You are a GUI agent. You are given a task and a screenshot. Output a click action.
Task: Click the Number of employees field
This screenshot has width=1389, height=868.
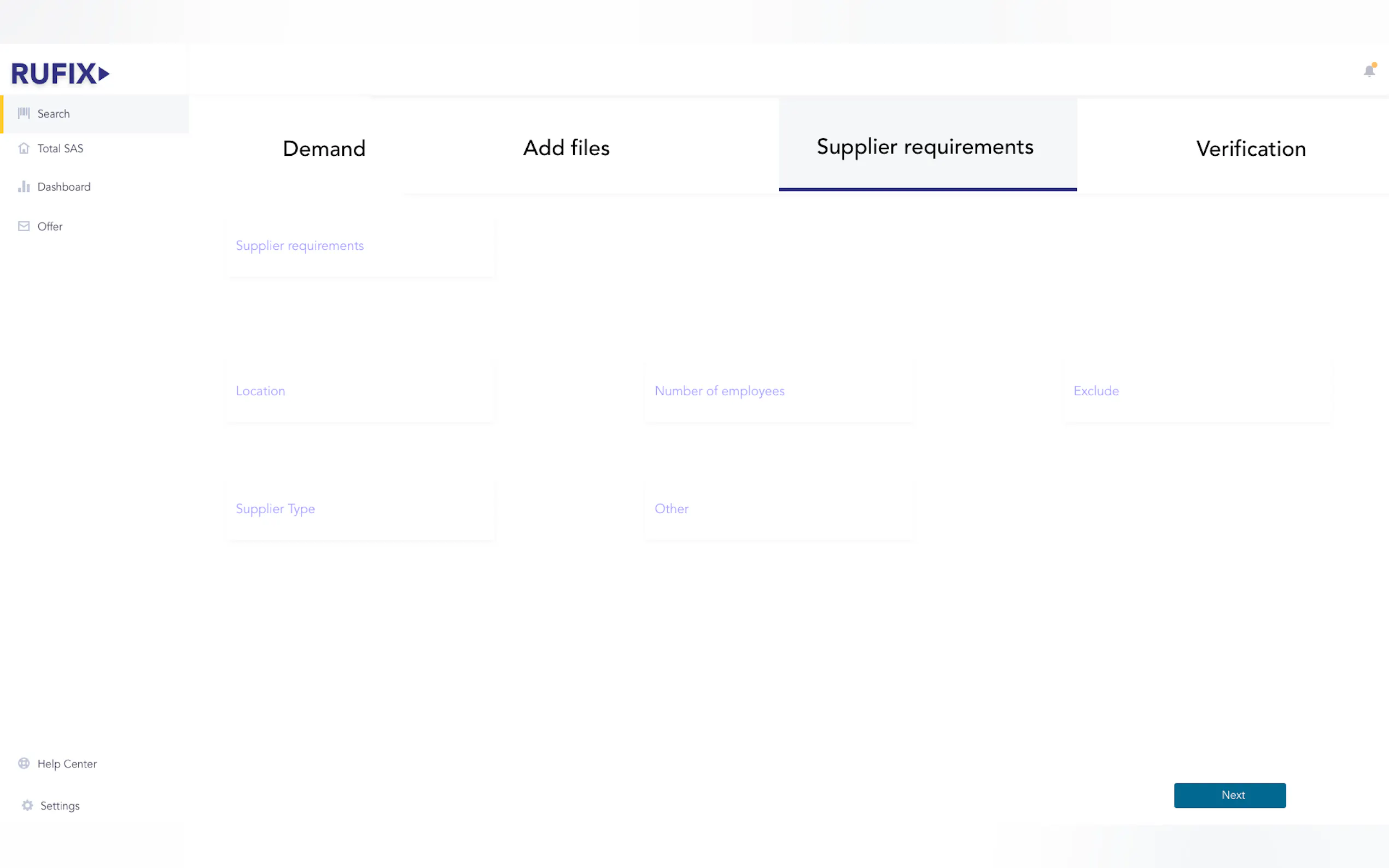[779, 391]
